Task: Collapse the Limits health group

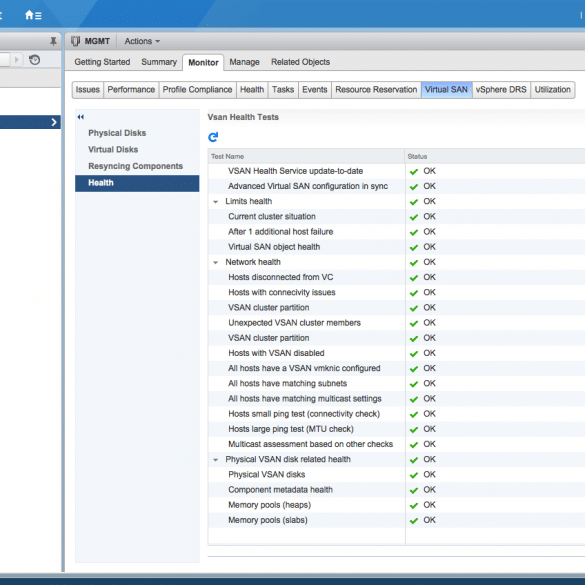Action: pyautogui.click(x=215, y=202)
